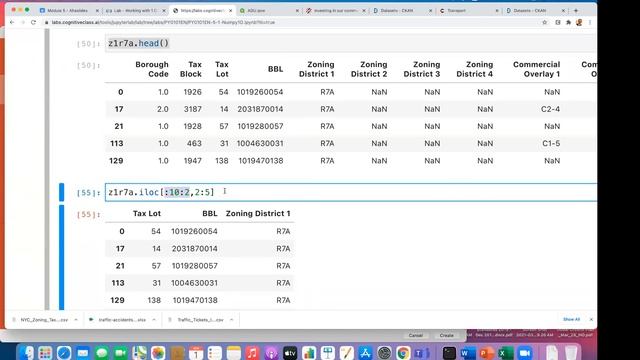Switch to the first Datasets - CKAN tab

pos(402,11)
